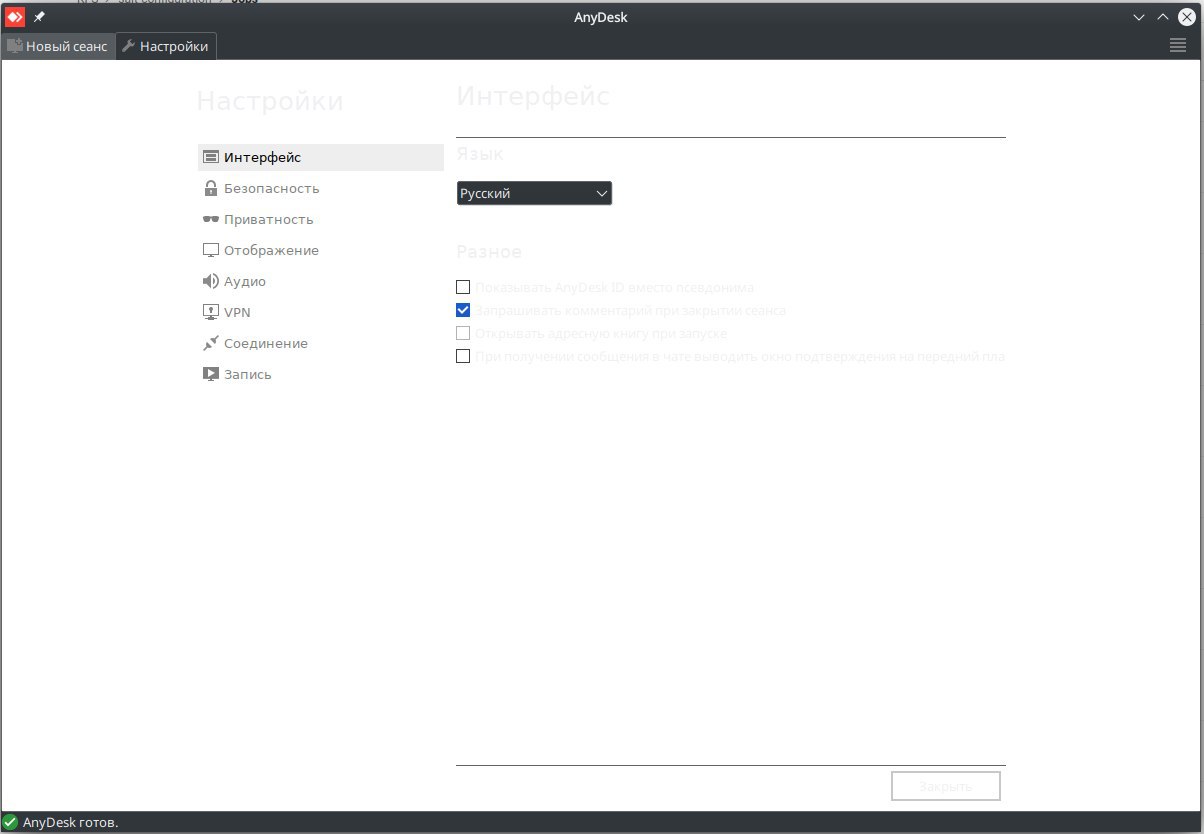Click the AnyDesk logo icon in title bar
This screenshot has height=834, width=1204.
[x=15, y=17]
